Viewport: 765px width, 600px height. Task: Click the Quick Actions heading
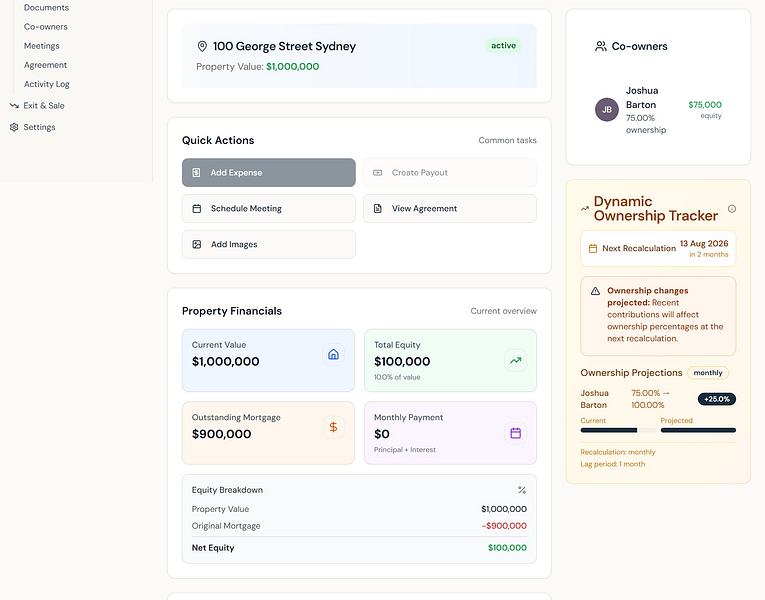(x=218, y=140)
